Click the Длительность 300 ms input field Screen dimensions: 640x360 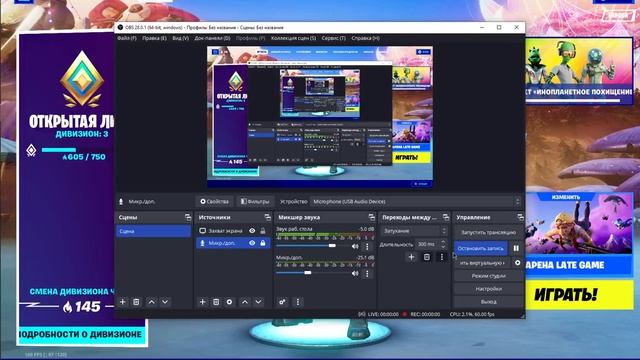tap(427, 244)
